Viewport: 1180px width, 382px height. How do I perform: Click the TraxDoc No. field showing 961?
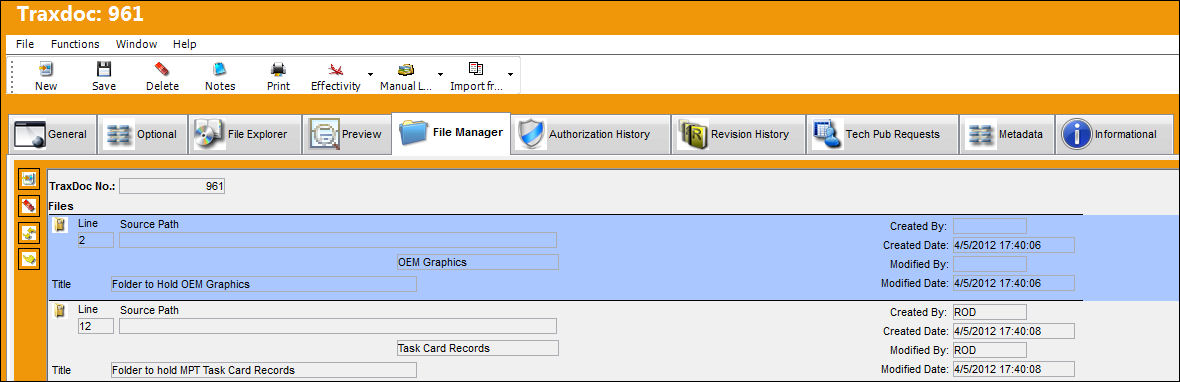pos(172,186)
